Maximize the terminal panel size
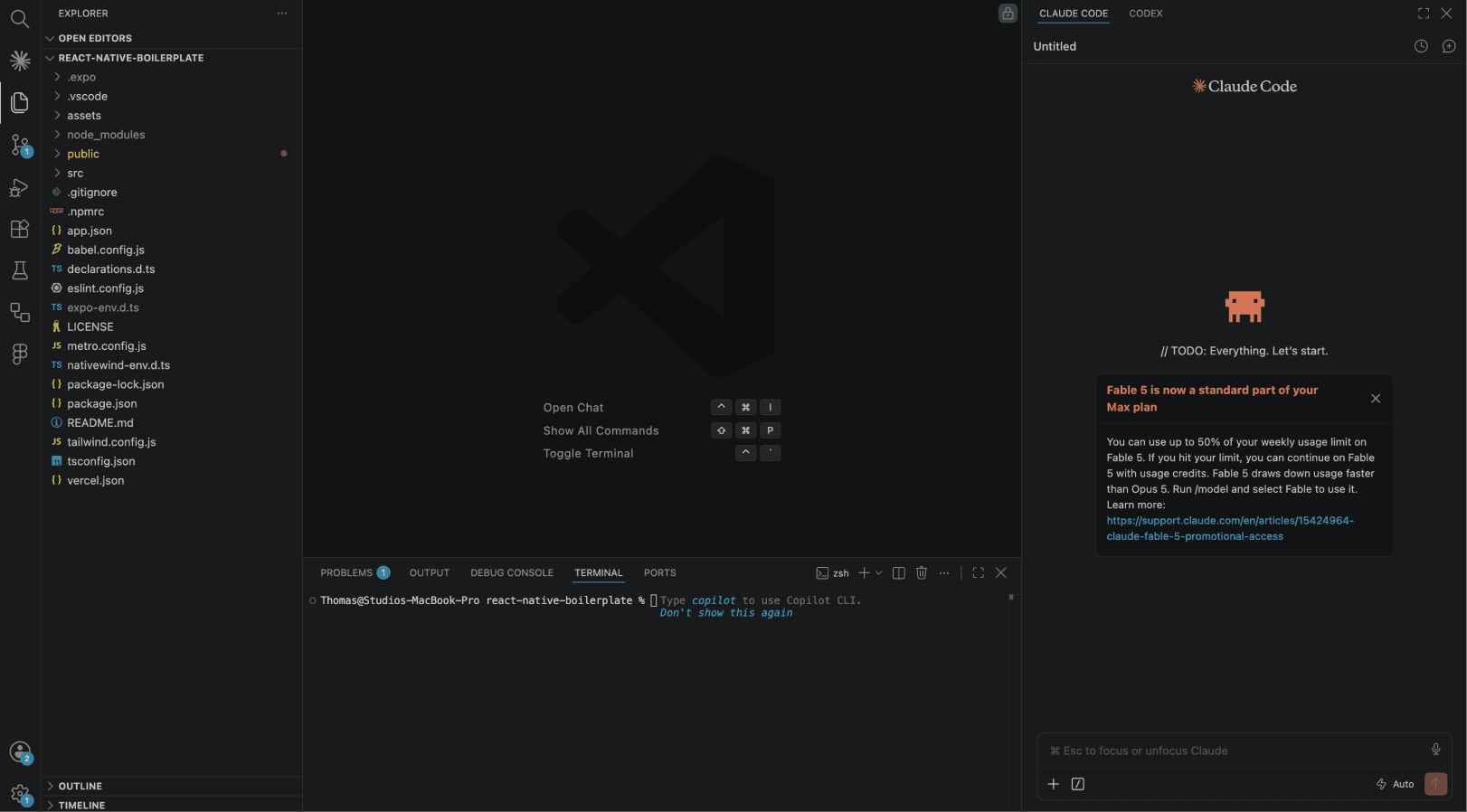This screenshot has height=812, width=1467. [978, 573]
